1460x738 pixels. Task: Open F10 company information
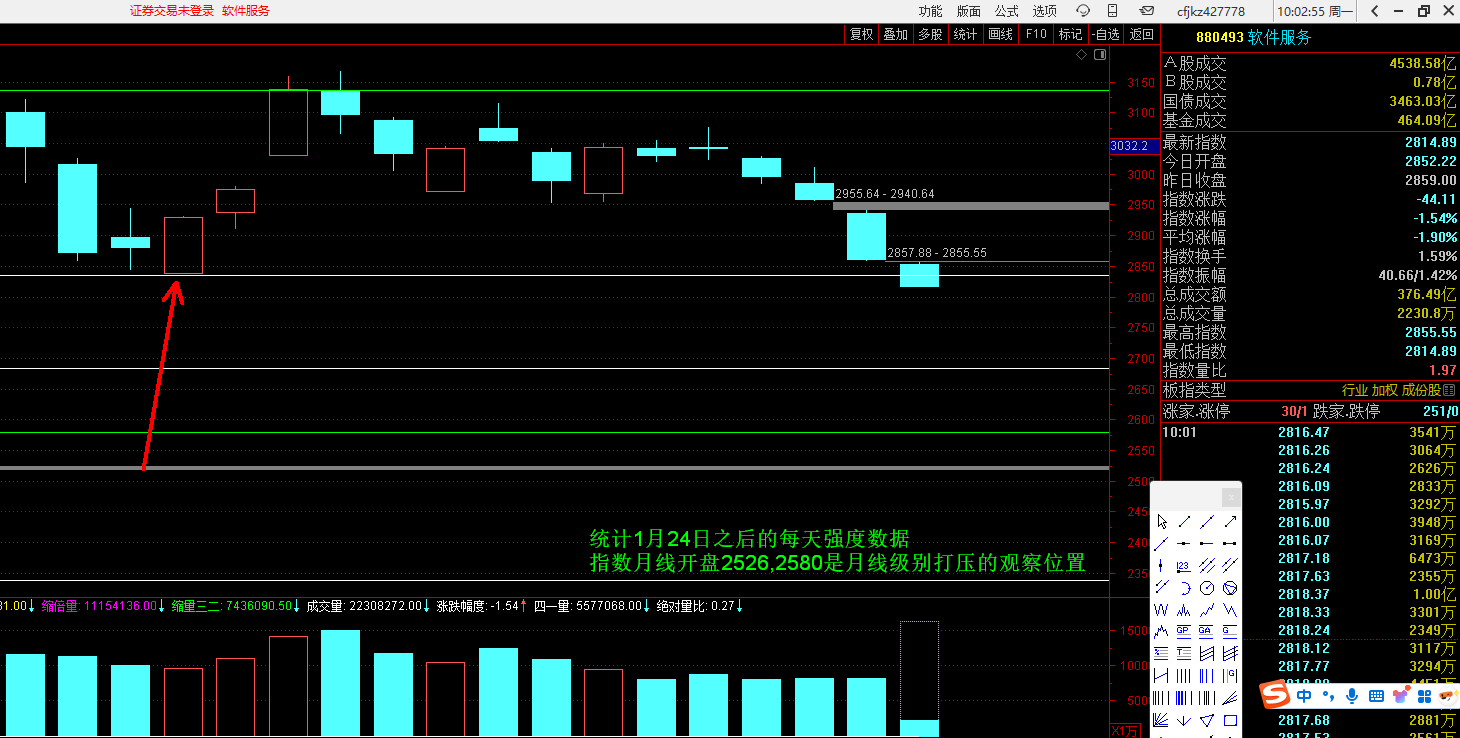[1036, 34]
